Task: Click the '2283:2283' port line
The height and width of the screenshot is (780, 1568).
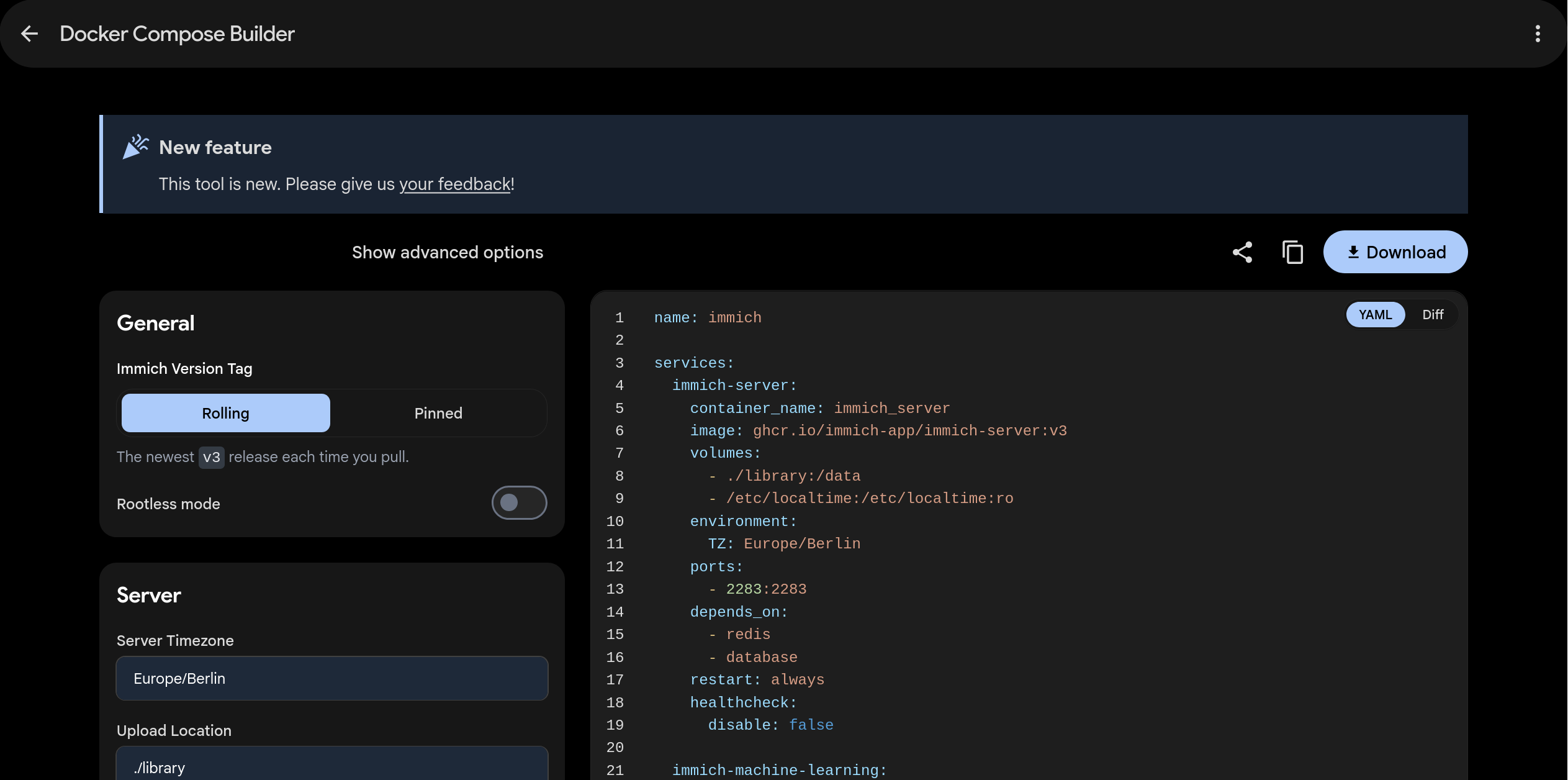Action: click(757, 589)
